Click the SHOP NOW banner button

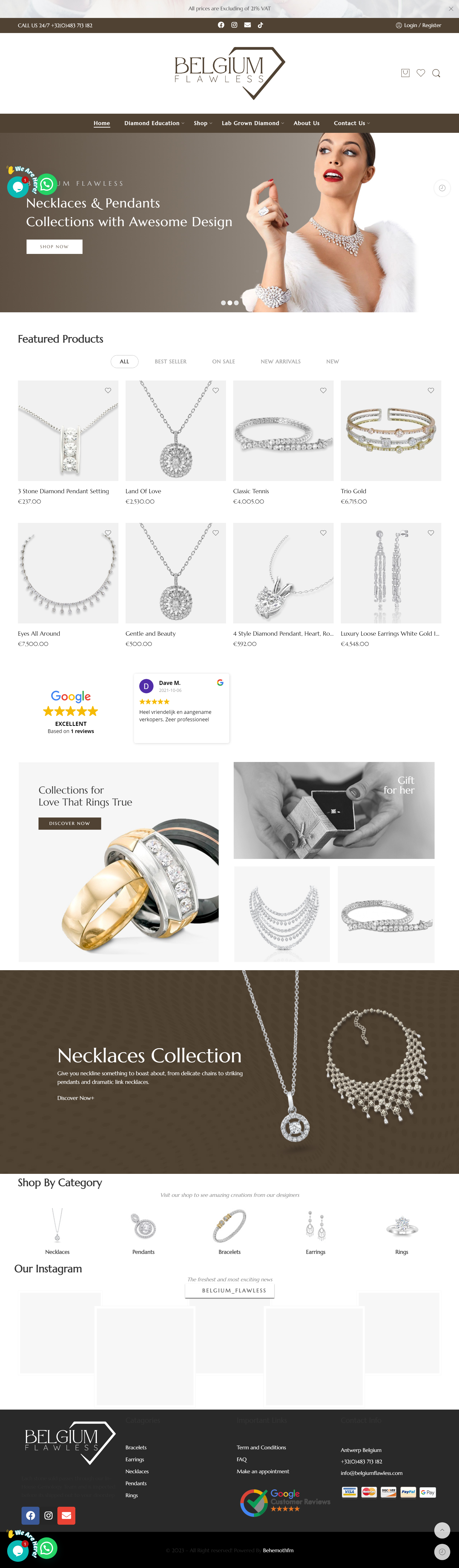(x=54, y=246)
